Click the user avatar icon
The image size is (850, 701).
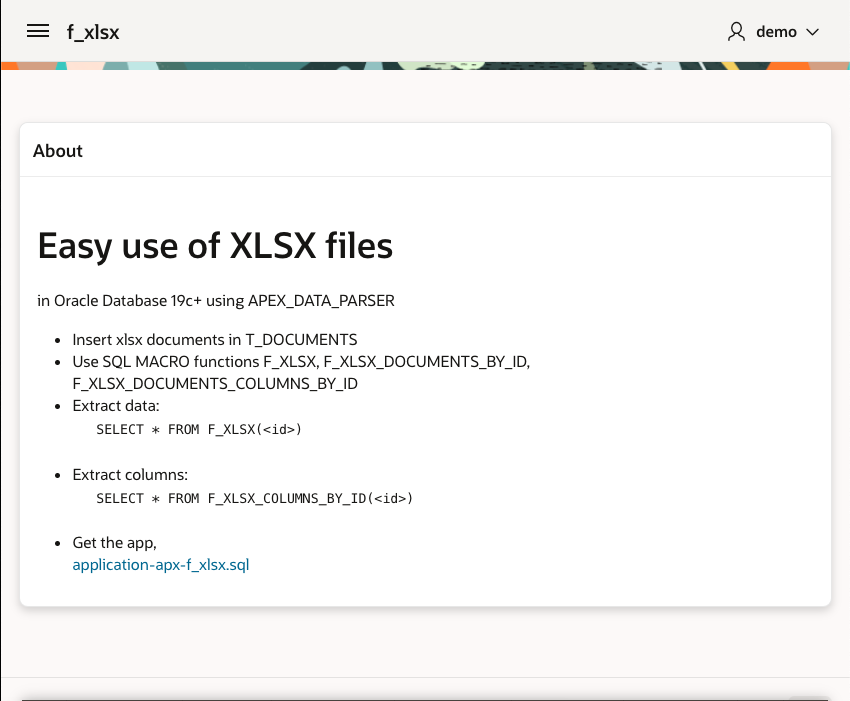tap(736, 31)
